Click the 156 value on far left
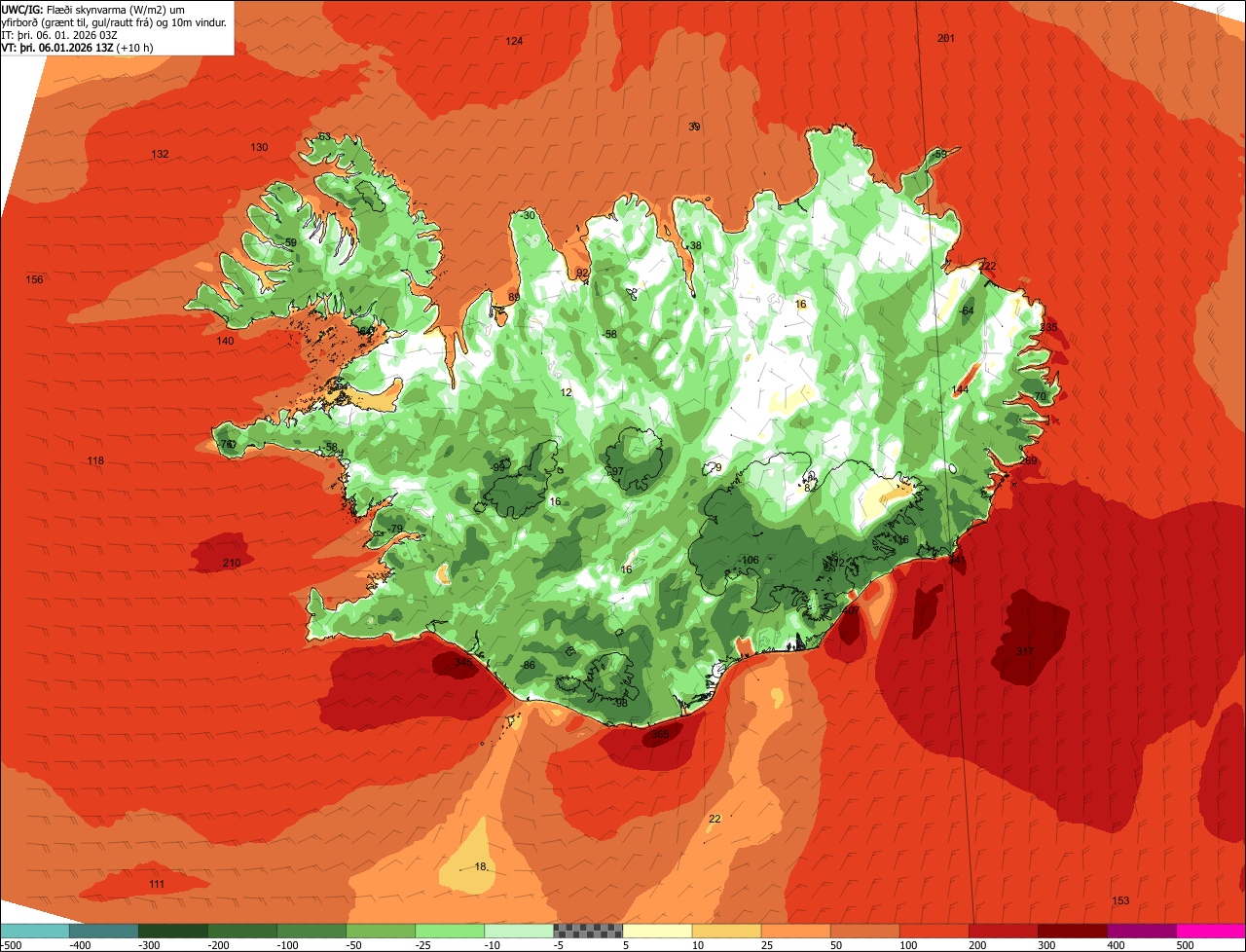The image size is (1246, 952). click(34, 280)
